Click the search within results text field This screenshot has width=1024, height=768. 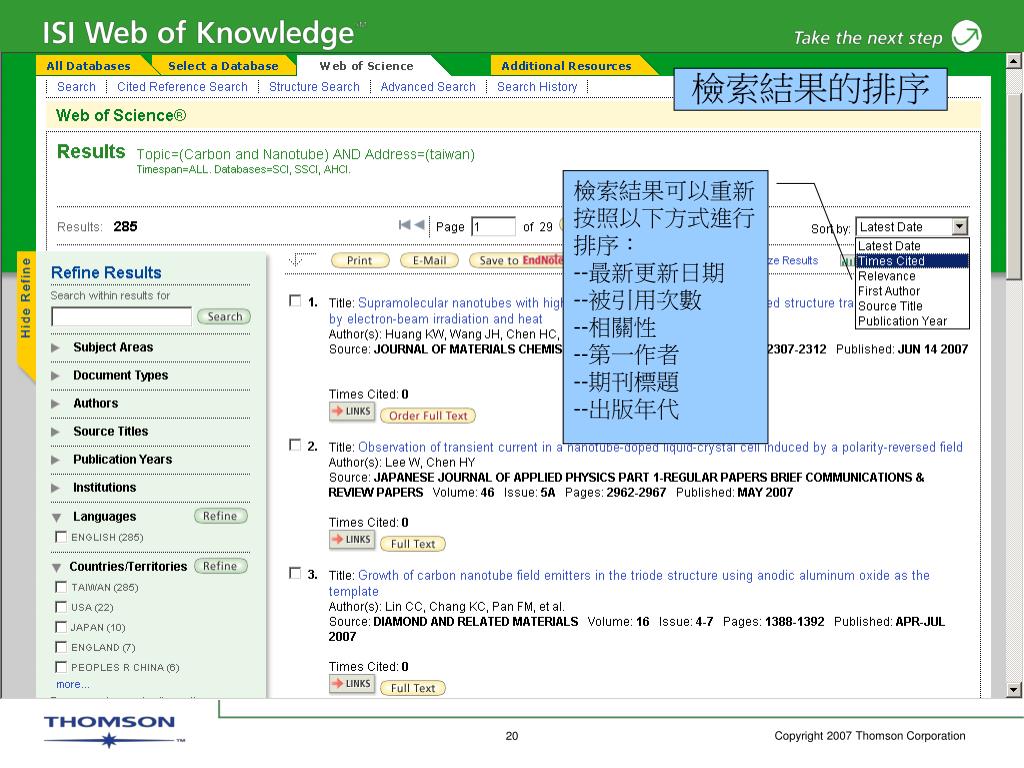pyautogui.click(x=121, y=317)
